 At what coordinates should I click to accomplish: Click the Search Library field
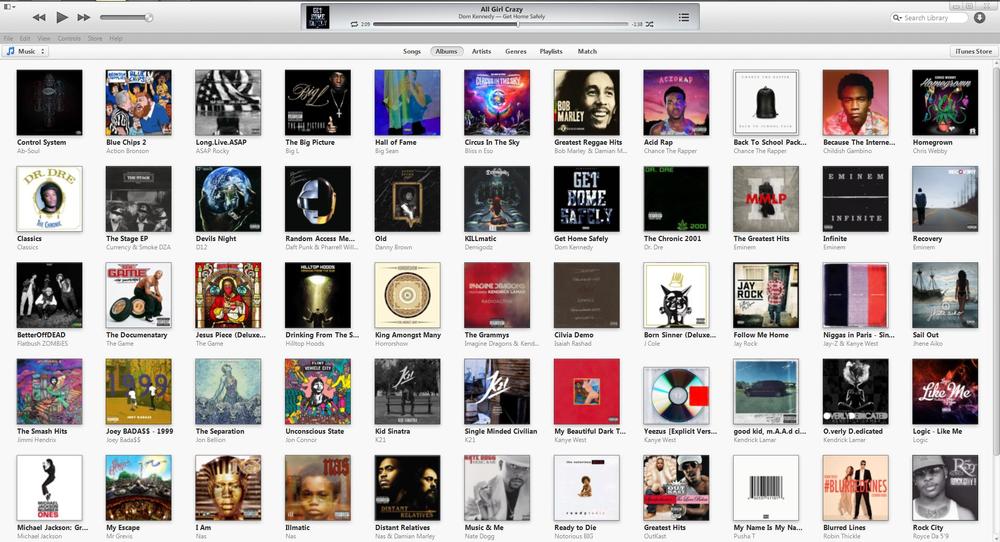click(929, 18)
